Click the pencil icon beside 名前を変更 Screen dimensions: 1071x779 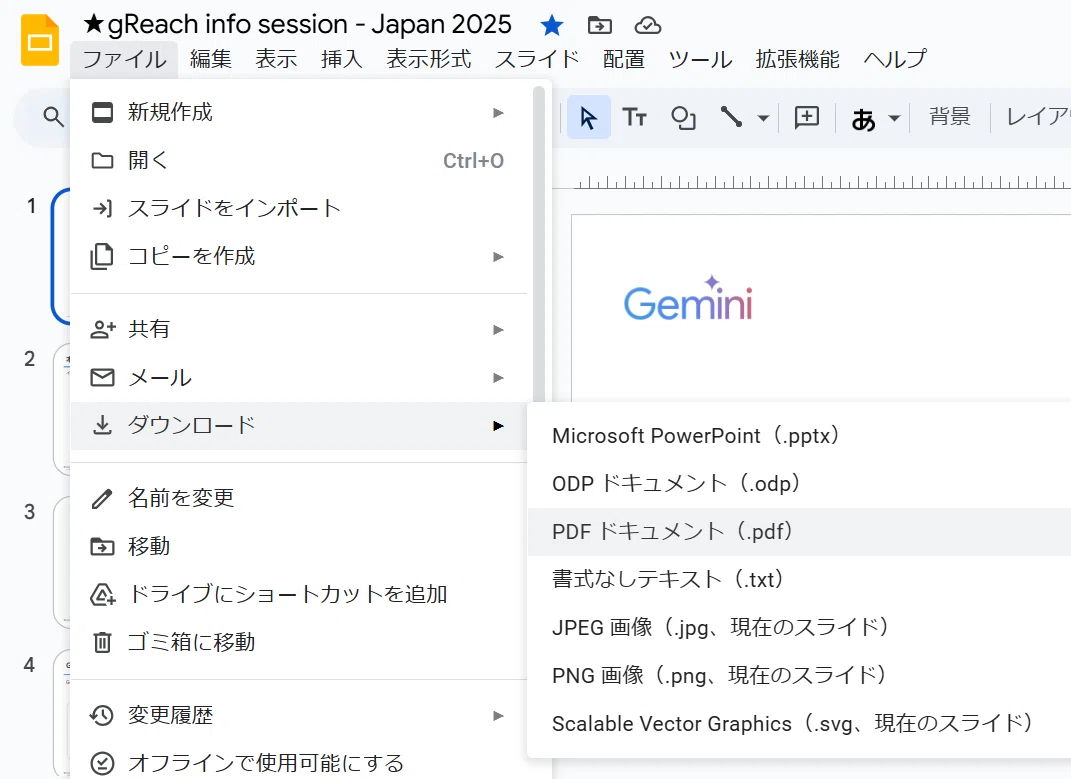click(x=102, y=499)
